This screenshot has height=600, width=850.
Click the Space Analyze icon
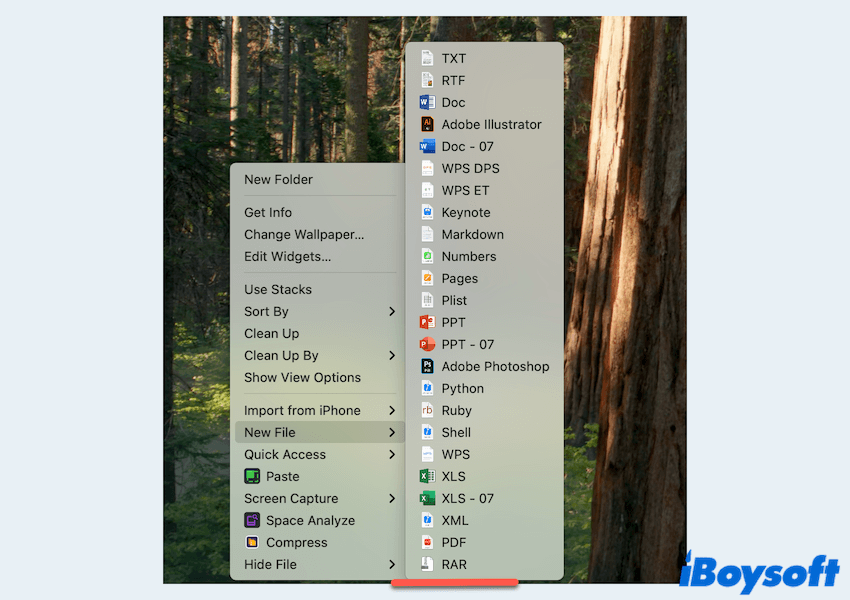coord(252,521)
